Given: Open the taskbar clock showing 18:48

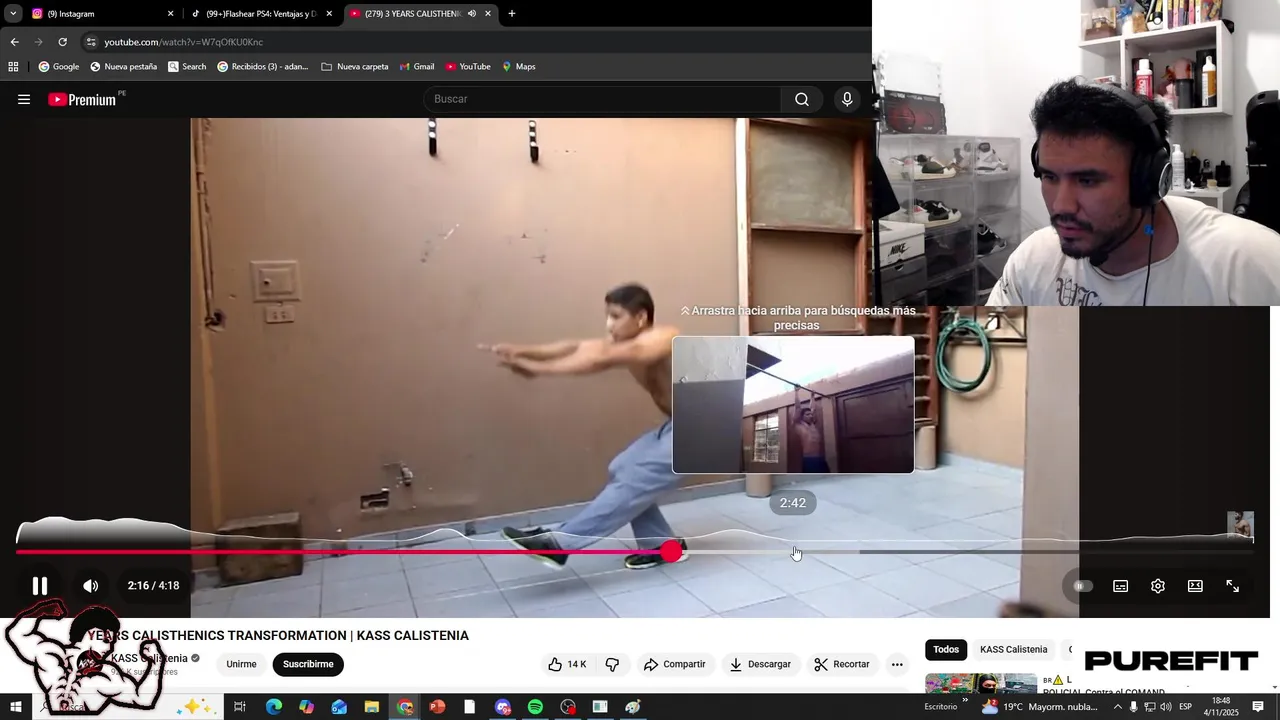Looking at the screenshot, I should point(1221,707).
